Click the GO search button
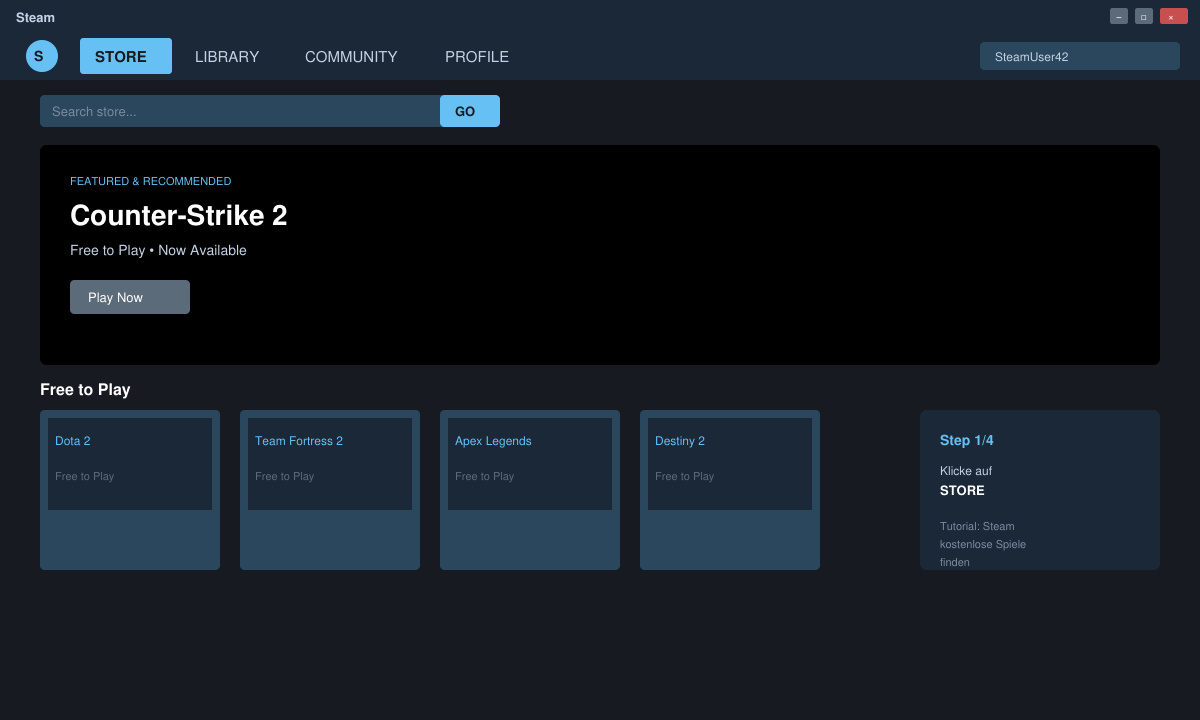This screenshot has height=720, width=1200. pyautogui.click(x=470, y=111)
